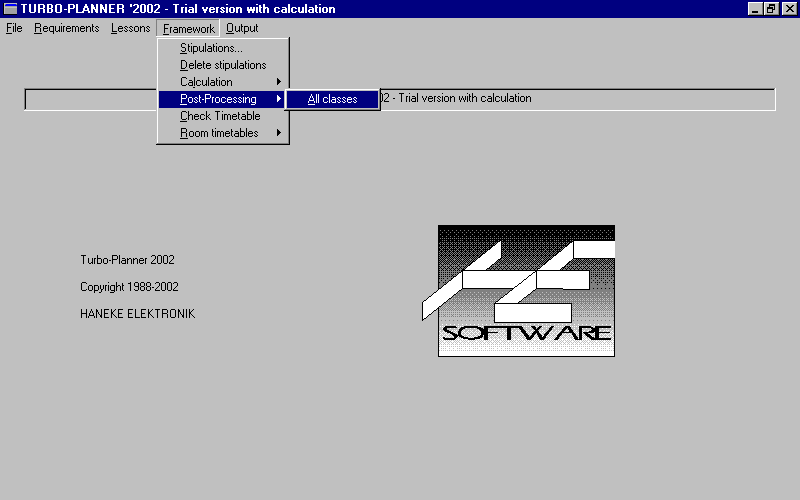Open the Output menu
The height and width of the screenshot is (500, 800).
point(242,28)
